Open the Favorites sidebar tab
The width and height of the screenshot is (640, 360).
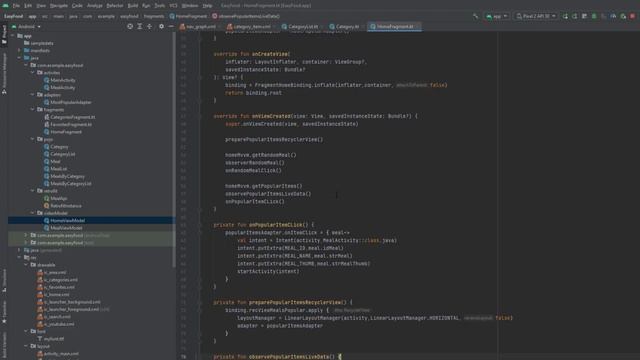pos(4,312)
